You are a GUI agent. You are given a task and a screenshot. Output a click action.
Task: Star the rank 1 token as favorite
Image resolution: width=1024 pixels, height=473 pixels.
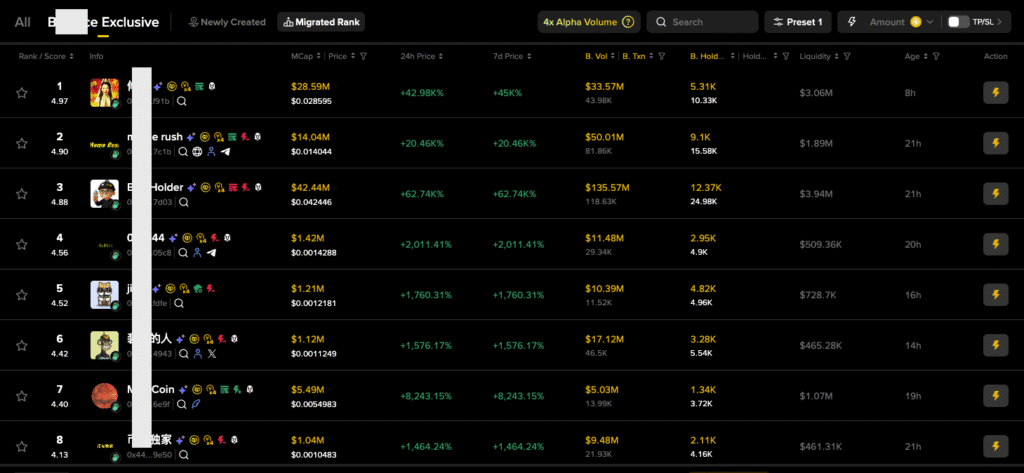click(x=21, y=93)
